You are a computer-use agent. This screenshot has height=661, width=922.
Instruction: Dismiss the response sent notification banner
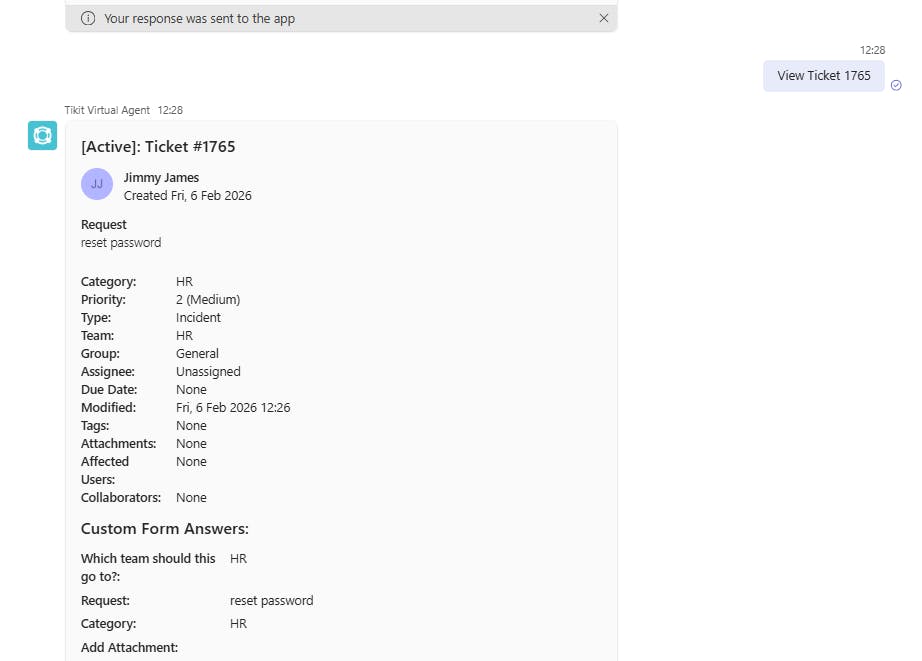click(x=603, y=18)
